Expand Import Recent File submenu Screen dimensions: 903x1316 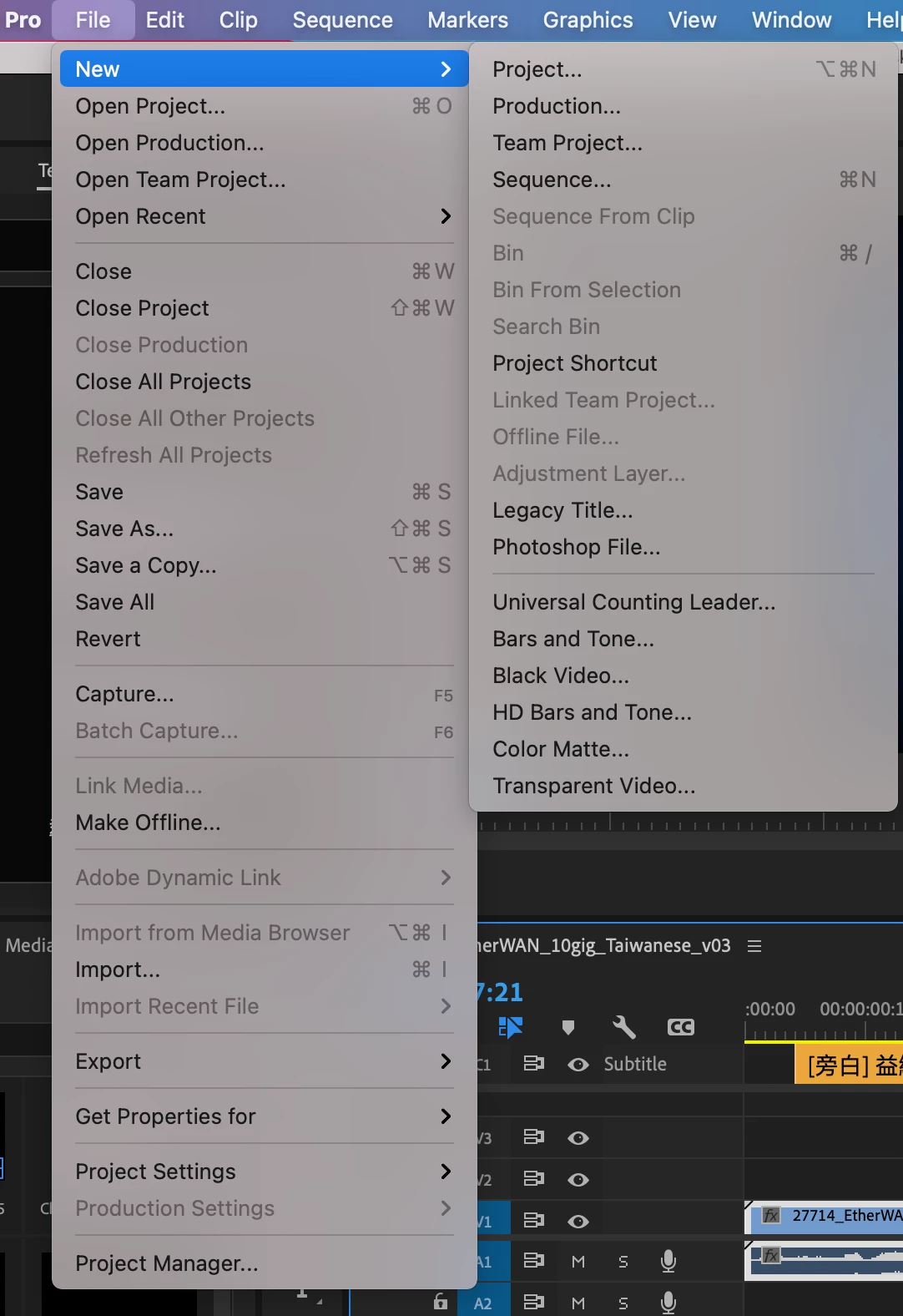pos(265,1006)
